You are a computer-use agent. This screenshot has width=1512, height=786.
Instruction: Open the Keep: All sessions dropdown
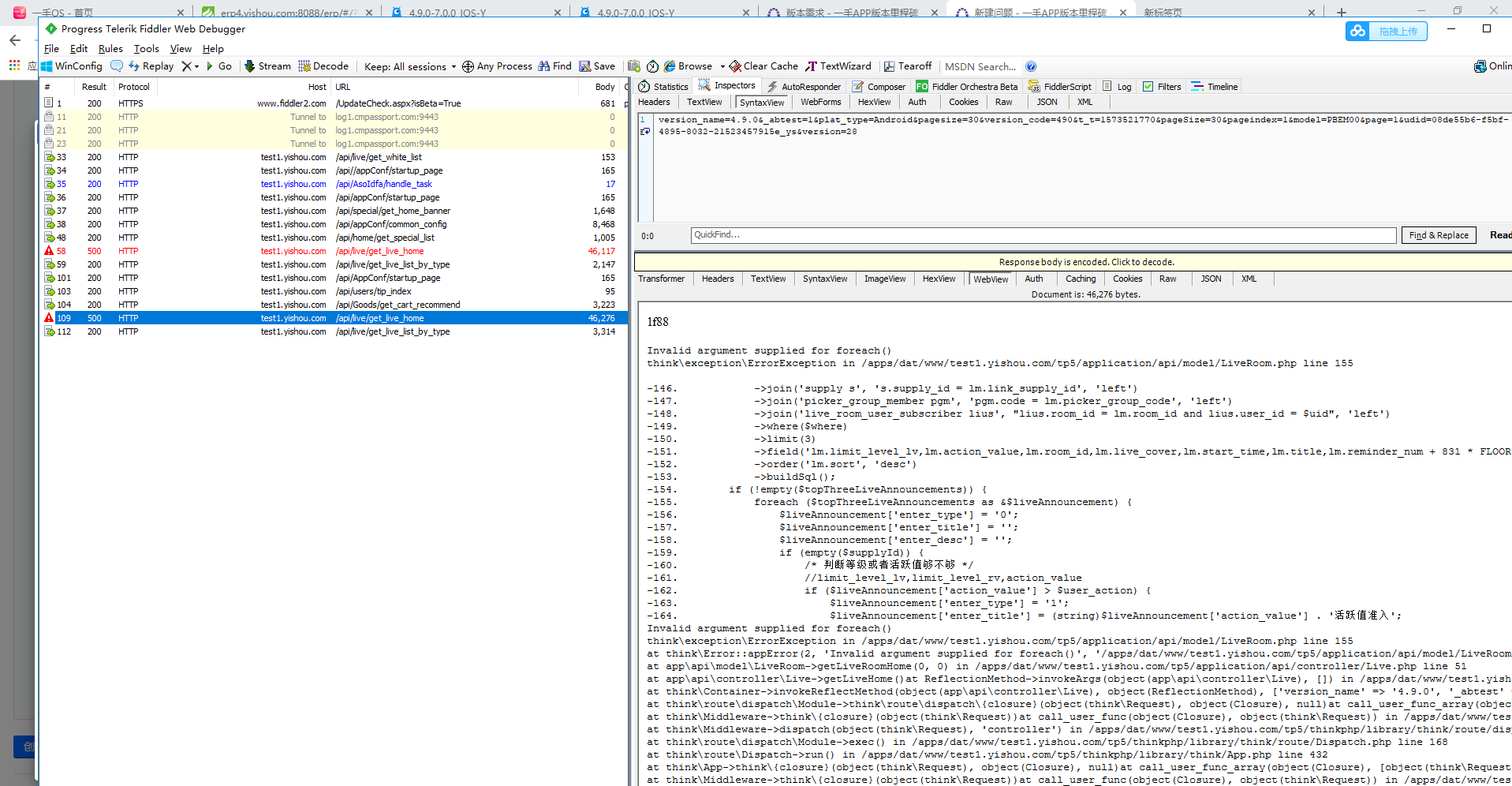click(x=410, y=67)
